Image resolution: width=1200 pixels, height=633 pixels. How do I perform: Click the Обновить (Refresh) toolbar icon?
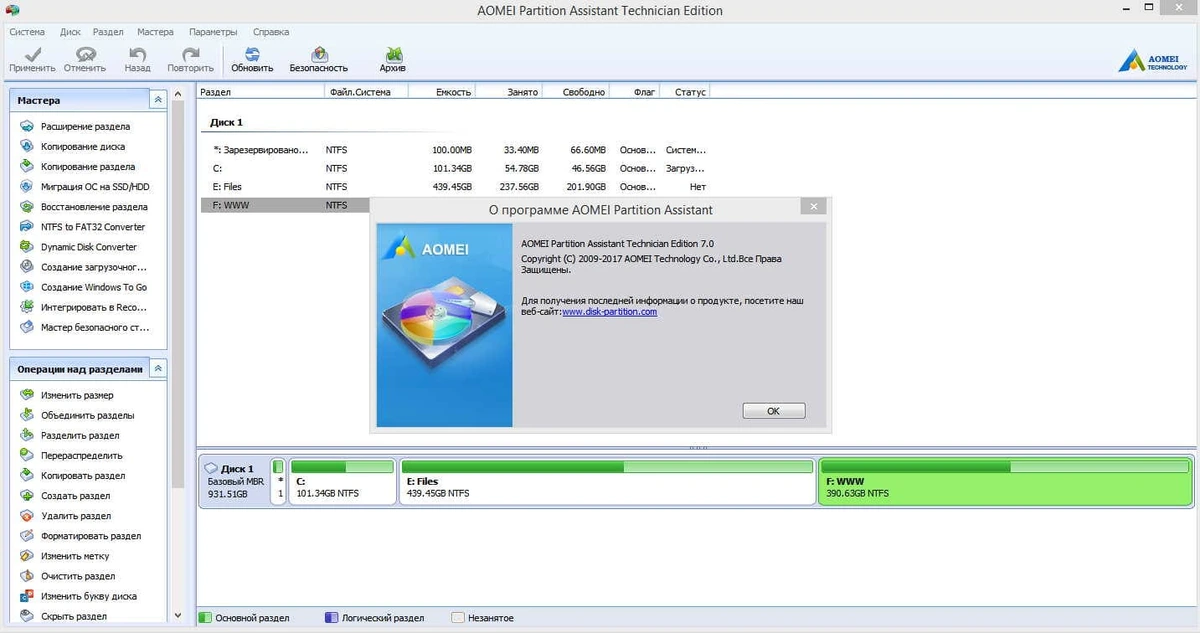(252, 60)
